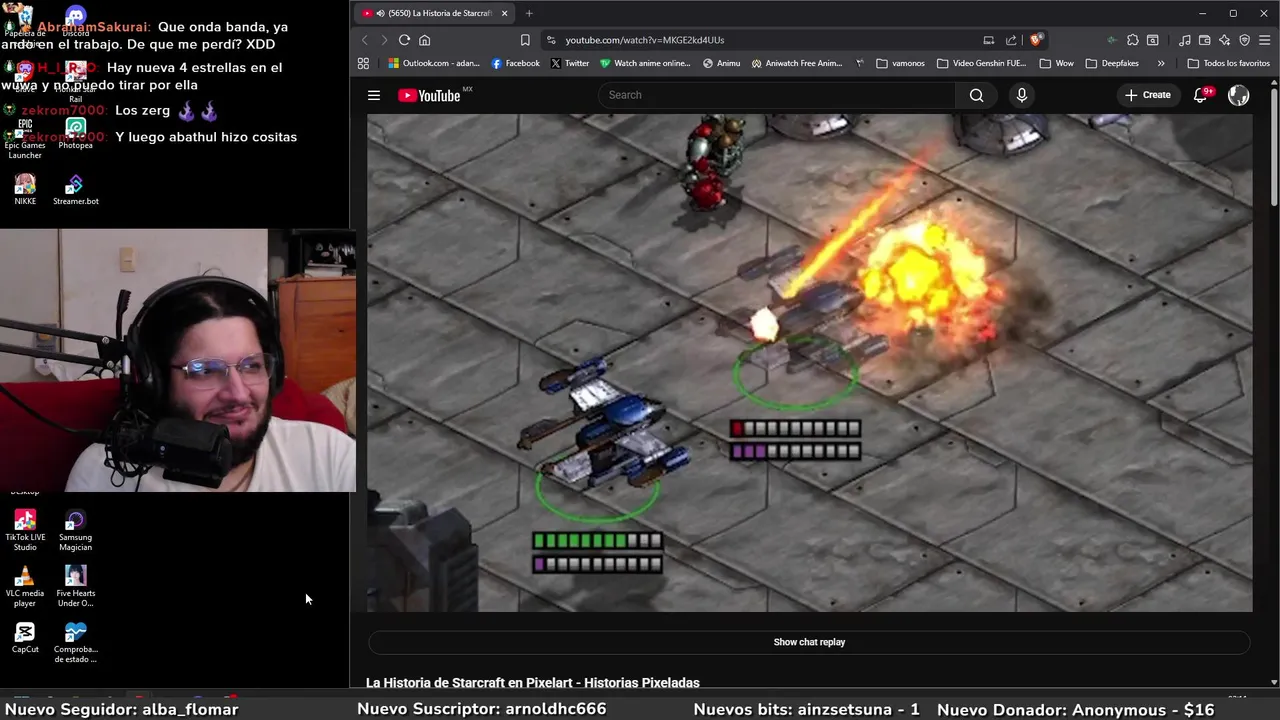Mute the tab via speaker icon
Screen dimensions: 1280x720
point(381,13)
